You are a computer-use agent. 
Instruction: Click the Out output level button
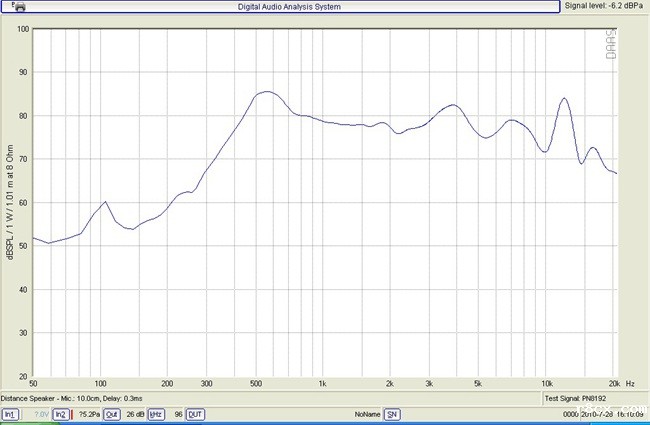(x=112, y=414)
